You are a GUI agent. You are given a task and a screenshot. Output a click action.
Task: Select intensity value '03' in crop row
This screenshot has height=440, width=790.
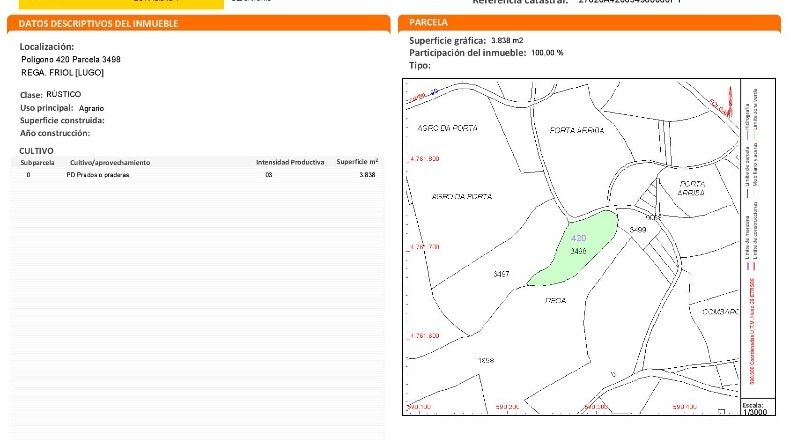(269, 175)
